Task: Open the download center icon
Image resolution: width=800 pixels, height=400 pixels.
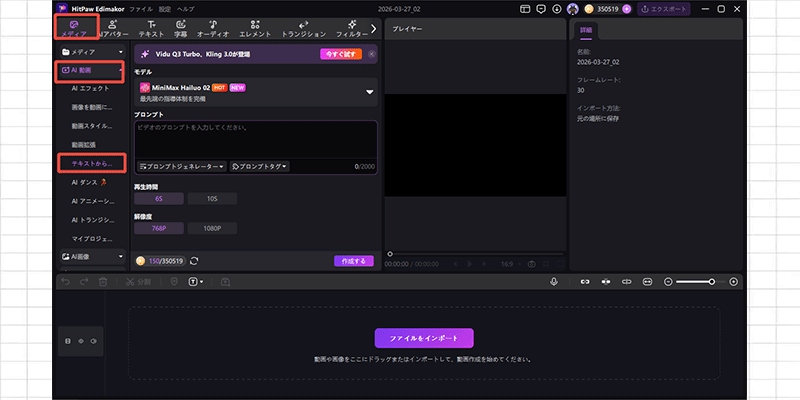Action: click(557, 9)
